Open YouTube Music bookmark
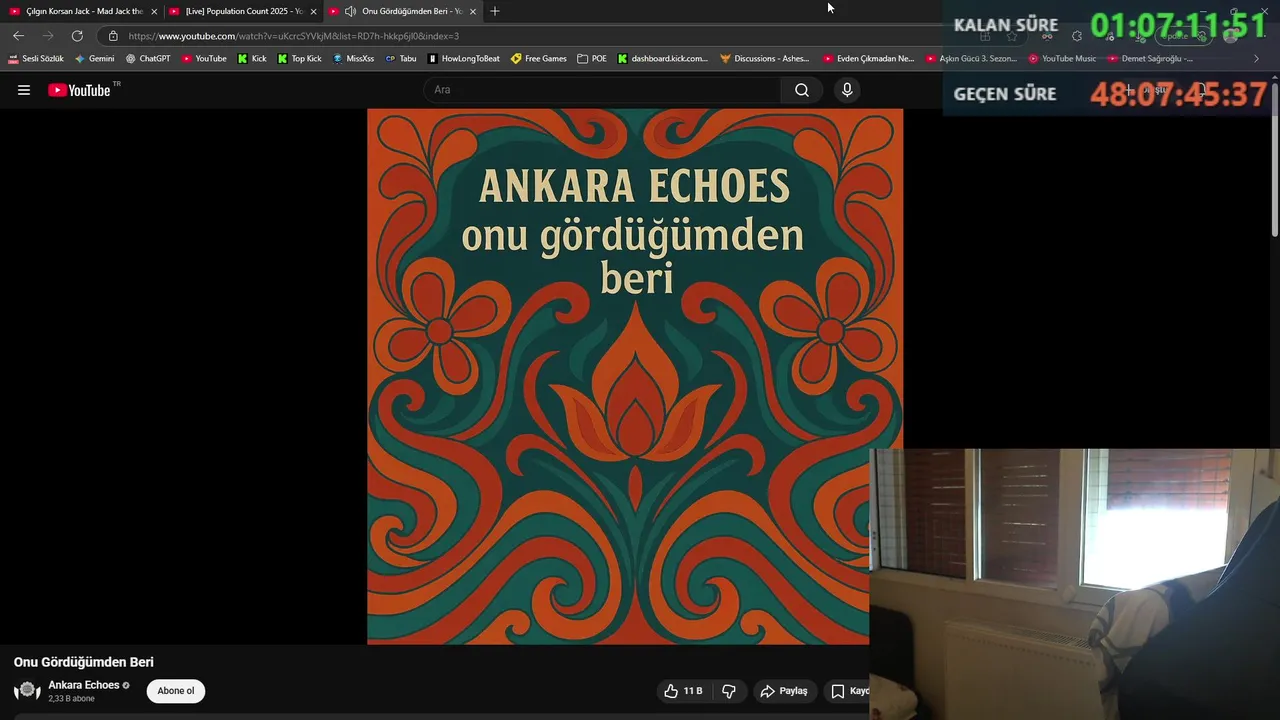The image size is (1280, 720). point(1063,59)
